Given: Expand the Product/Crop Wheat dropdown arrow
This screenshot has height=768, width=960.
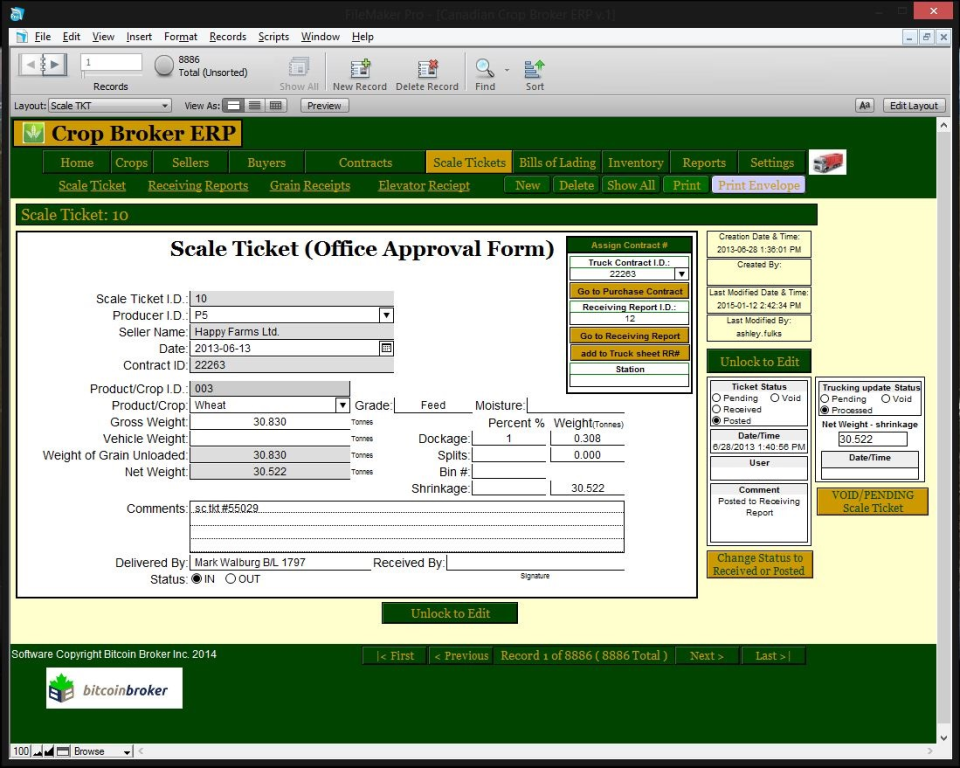Looking at the screenshot, I should pyautogui.click(x=342, y=405).
